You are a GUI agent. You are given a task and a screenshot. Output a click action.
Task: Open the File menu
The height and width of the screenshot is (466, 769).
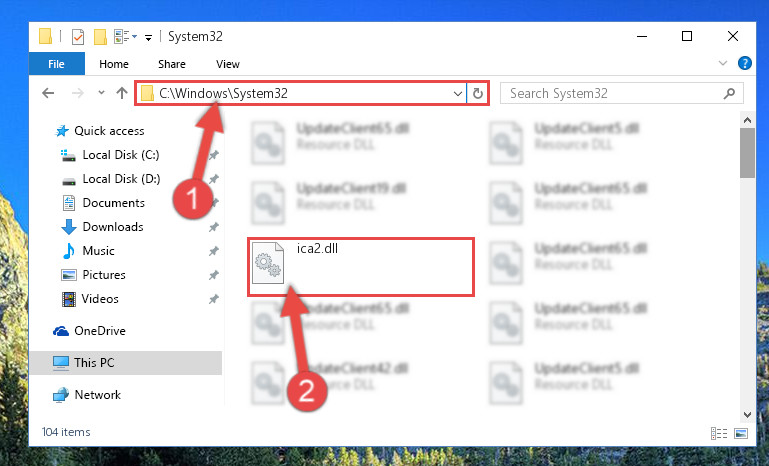[x=56, y=64]
